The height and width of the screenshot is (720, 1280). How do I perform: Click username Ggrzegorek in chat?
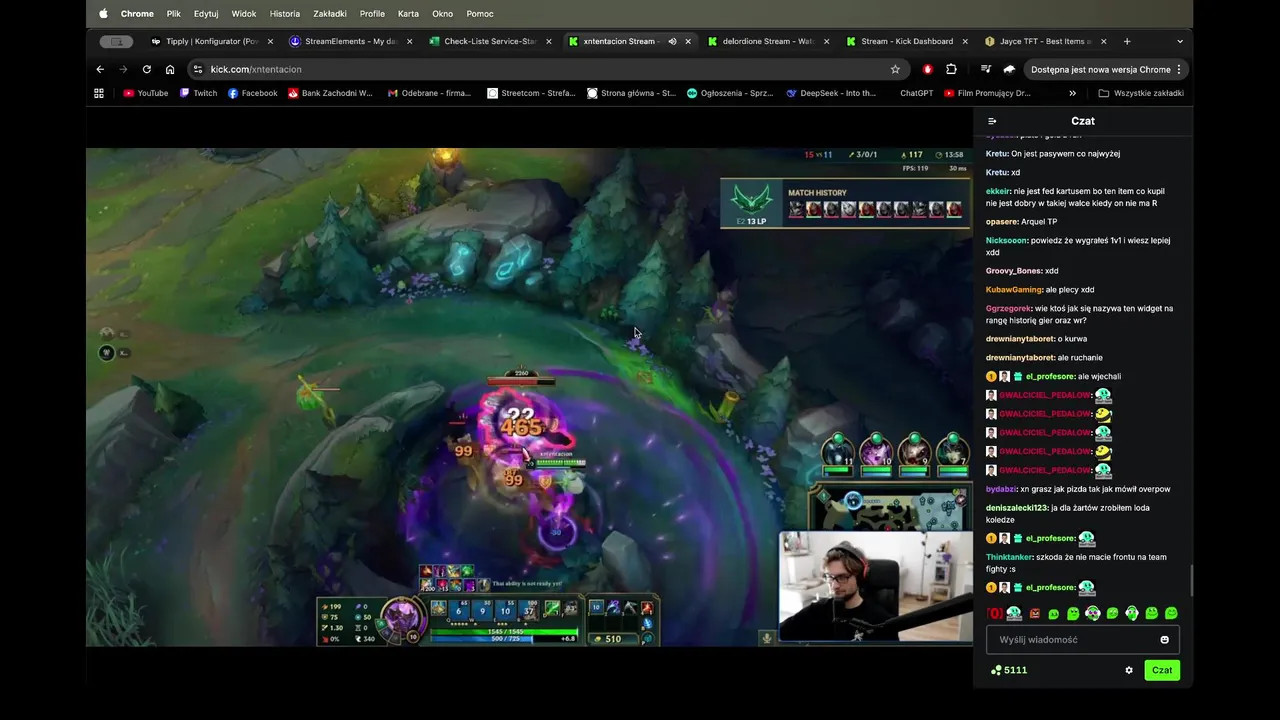click(x=1008, y=309)
